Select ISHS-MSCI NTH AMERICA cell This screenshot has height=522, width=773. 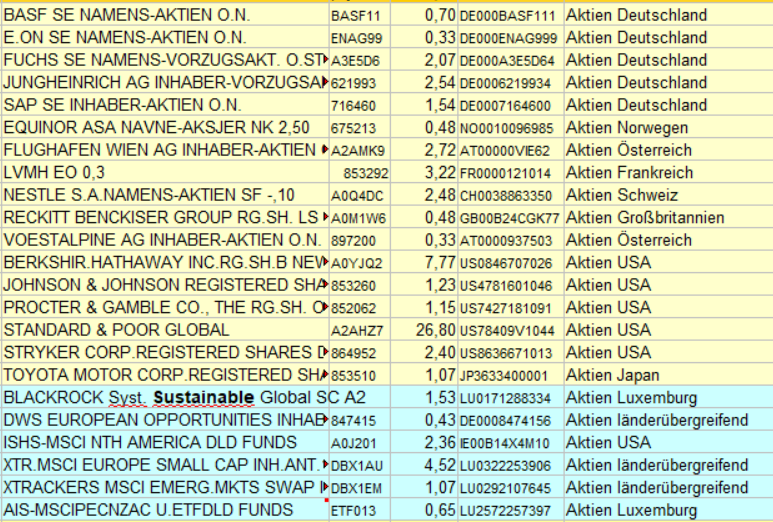click(x=165, y=443)
